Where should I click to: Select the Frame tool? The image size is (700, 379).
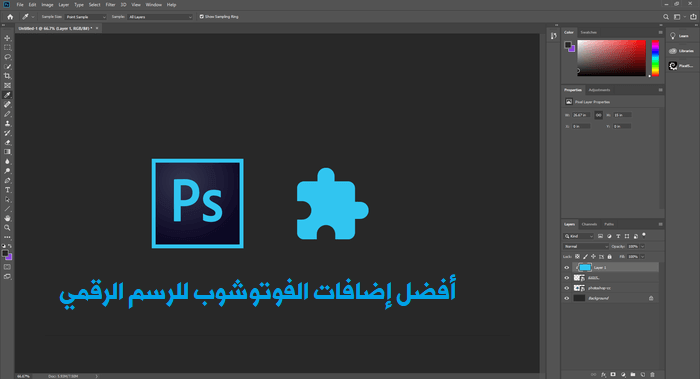coord(7,85)
